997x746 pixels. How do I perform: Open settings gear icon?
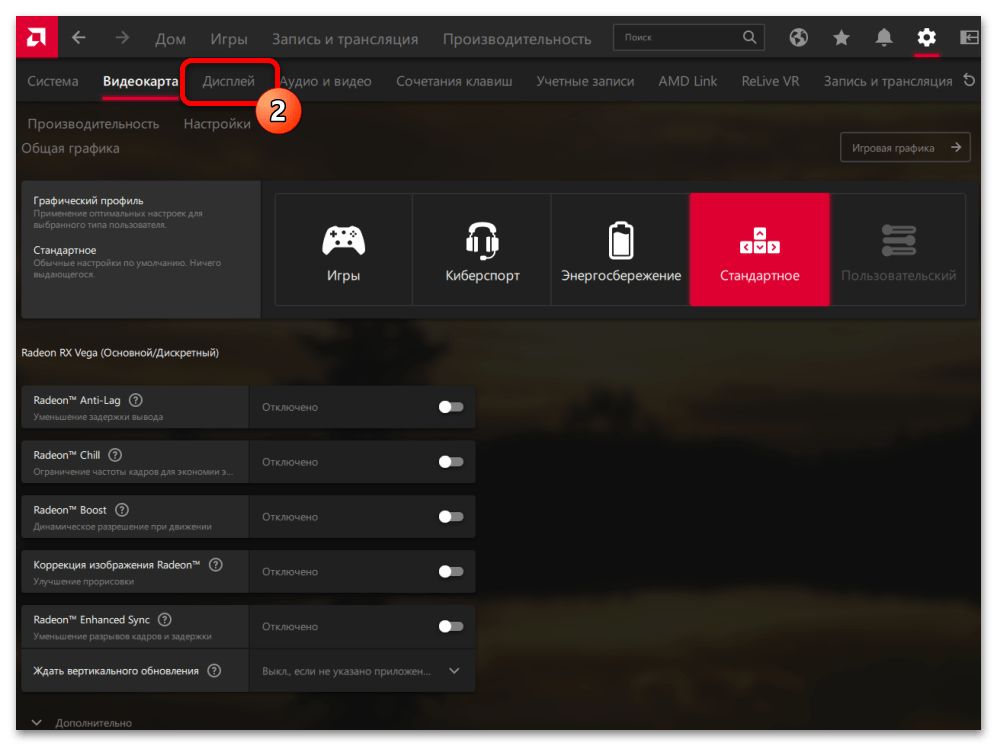click(927, 38)
